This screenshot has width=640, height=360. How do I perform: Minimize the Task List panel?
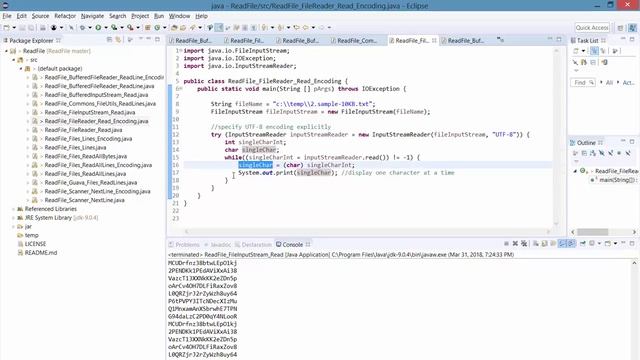tap(623, 39)
